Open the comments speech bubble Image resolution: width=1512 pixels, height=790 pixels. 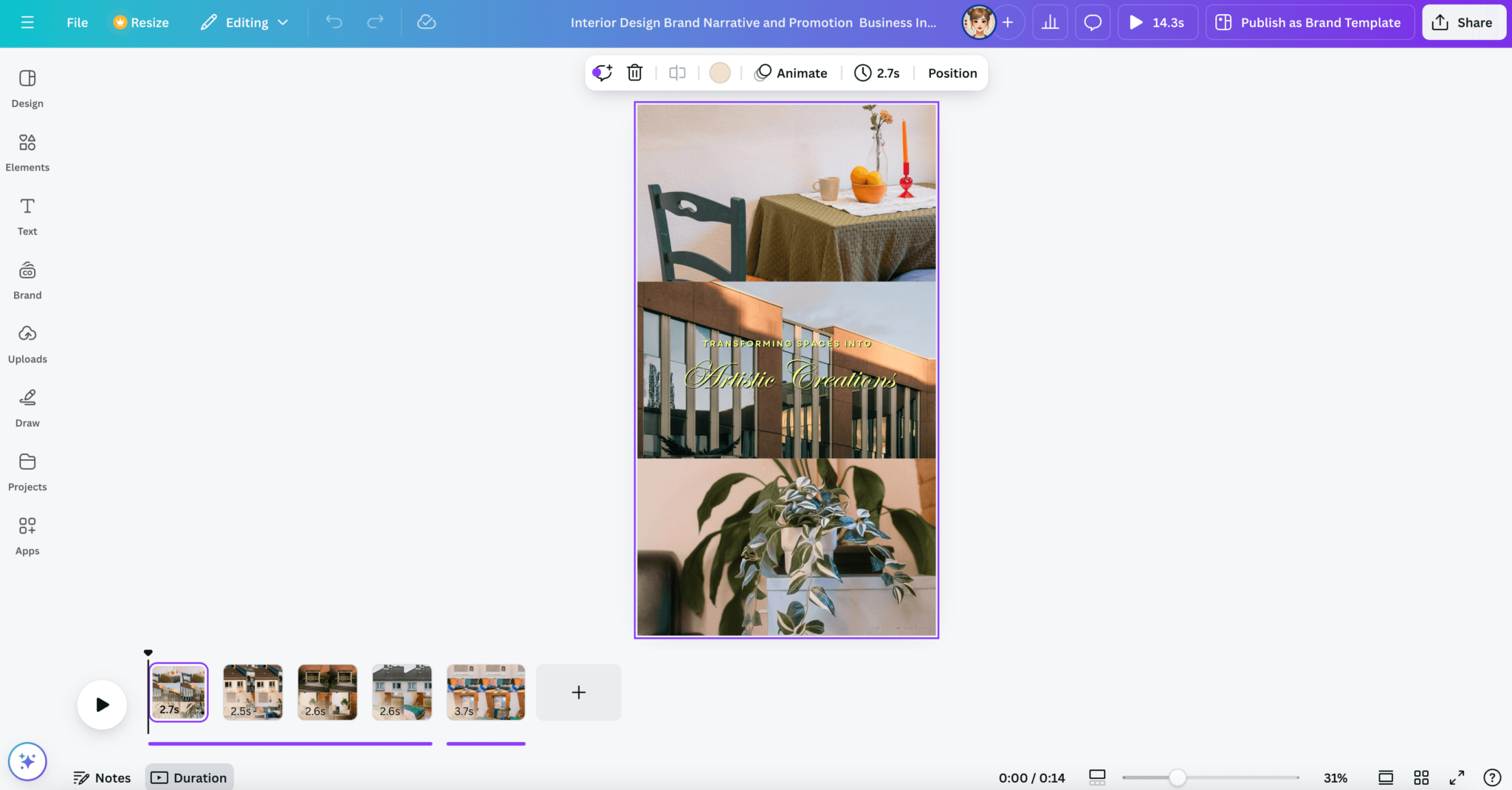(x=1093, y=22)
